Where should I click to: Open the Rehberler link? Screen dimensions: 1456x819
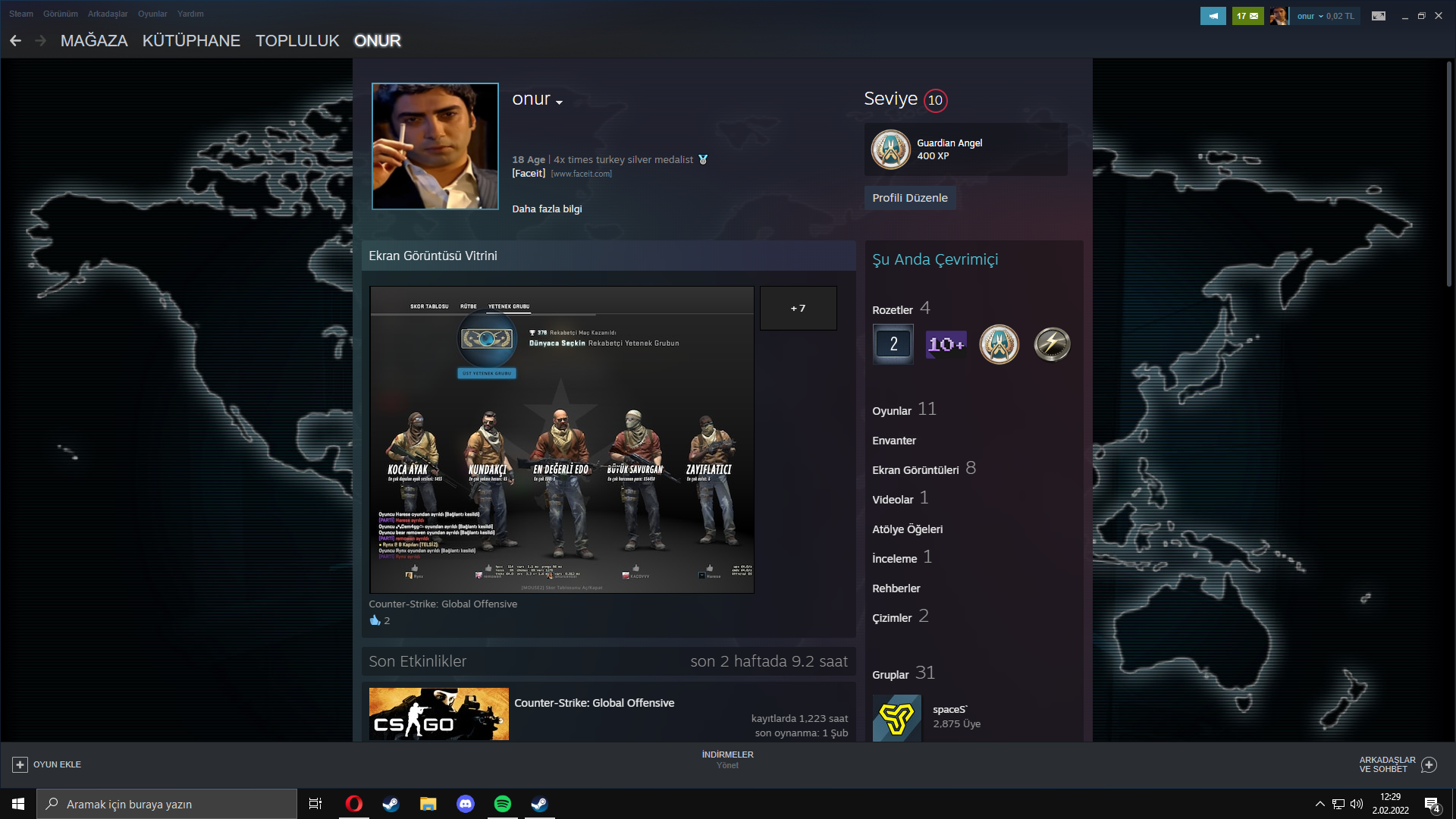point(896,588)
